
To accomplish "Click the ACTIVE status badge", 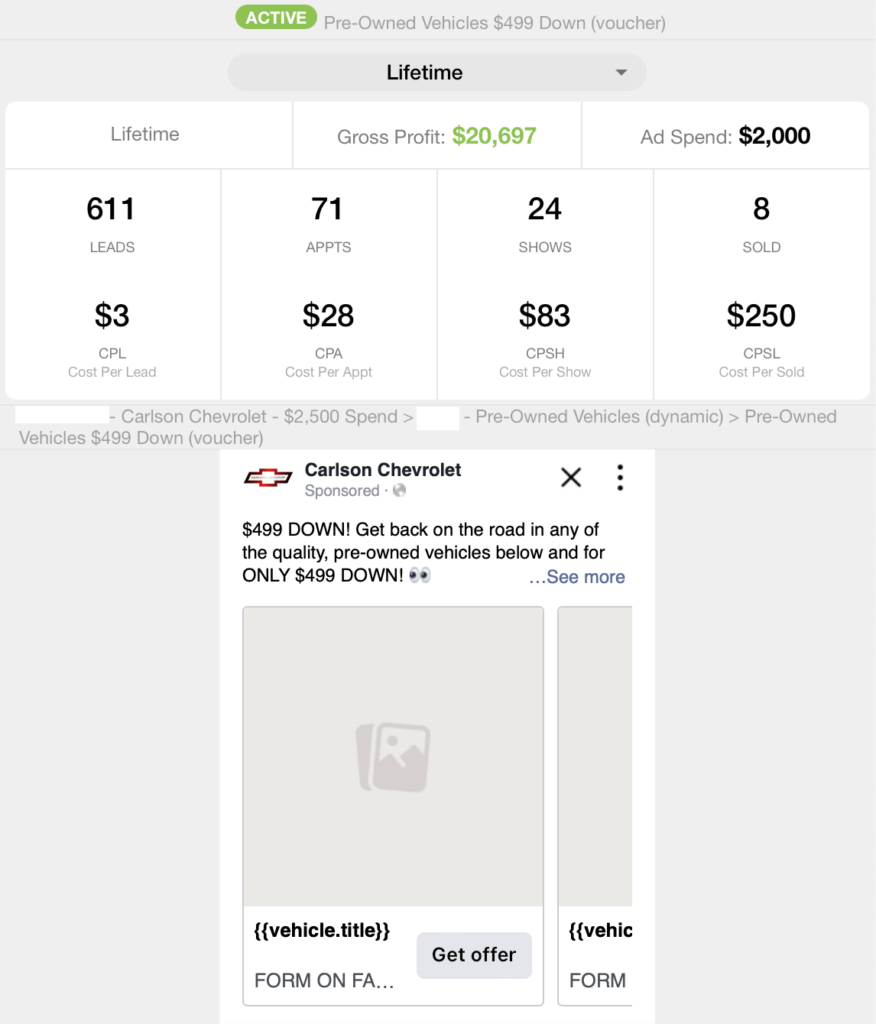I will pyautogui.click(x=276, y=18).
